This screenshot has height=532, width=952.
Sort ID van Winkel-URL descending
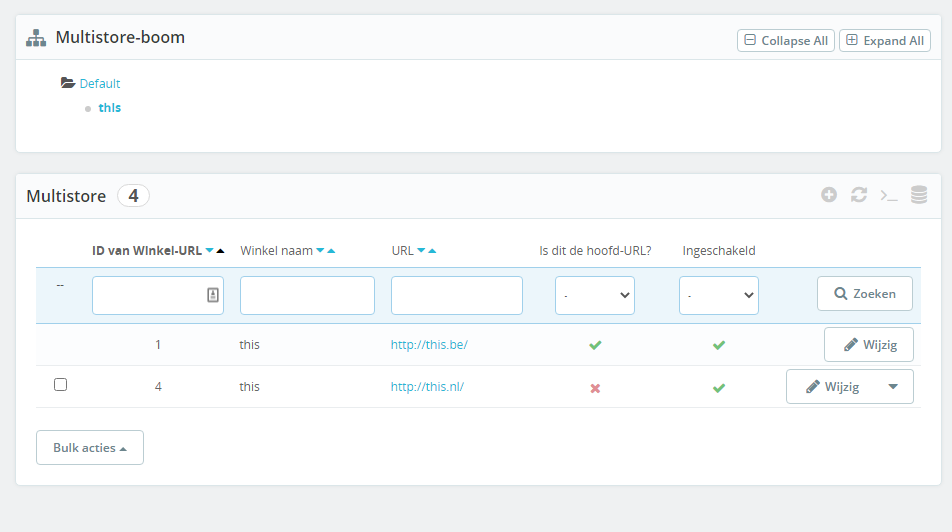click(209, 251)
